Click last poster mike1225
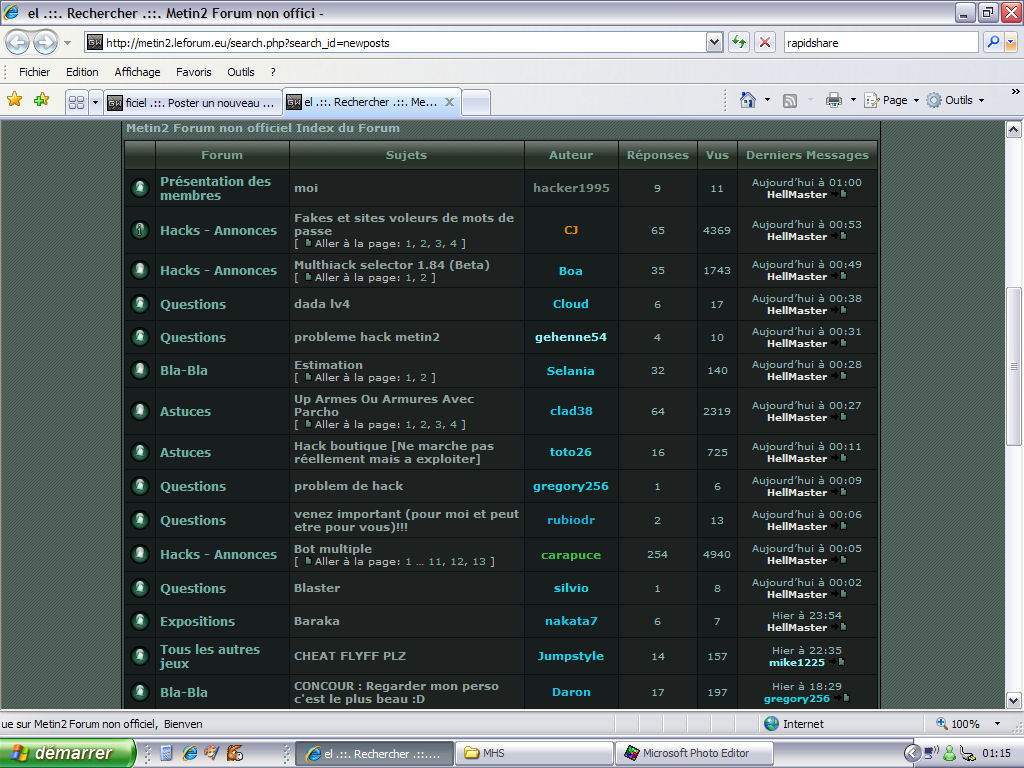This screenshot has height=768, width=1024. pos(797,662)
